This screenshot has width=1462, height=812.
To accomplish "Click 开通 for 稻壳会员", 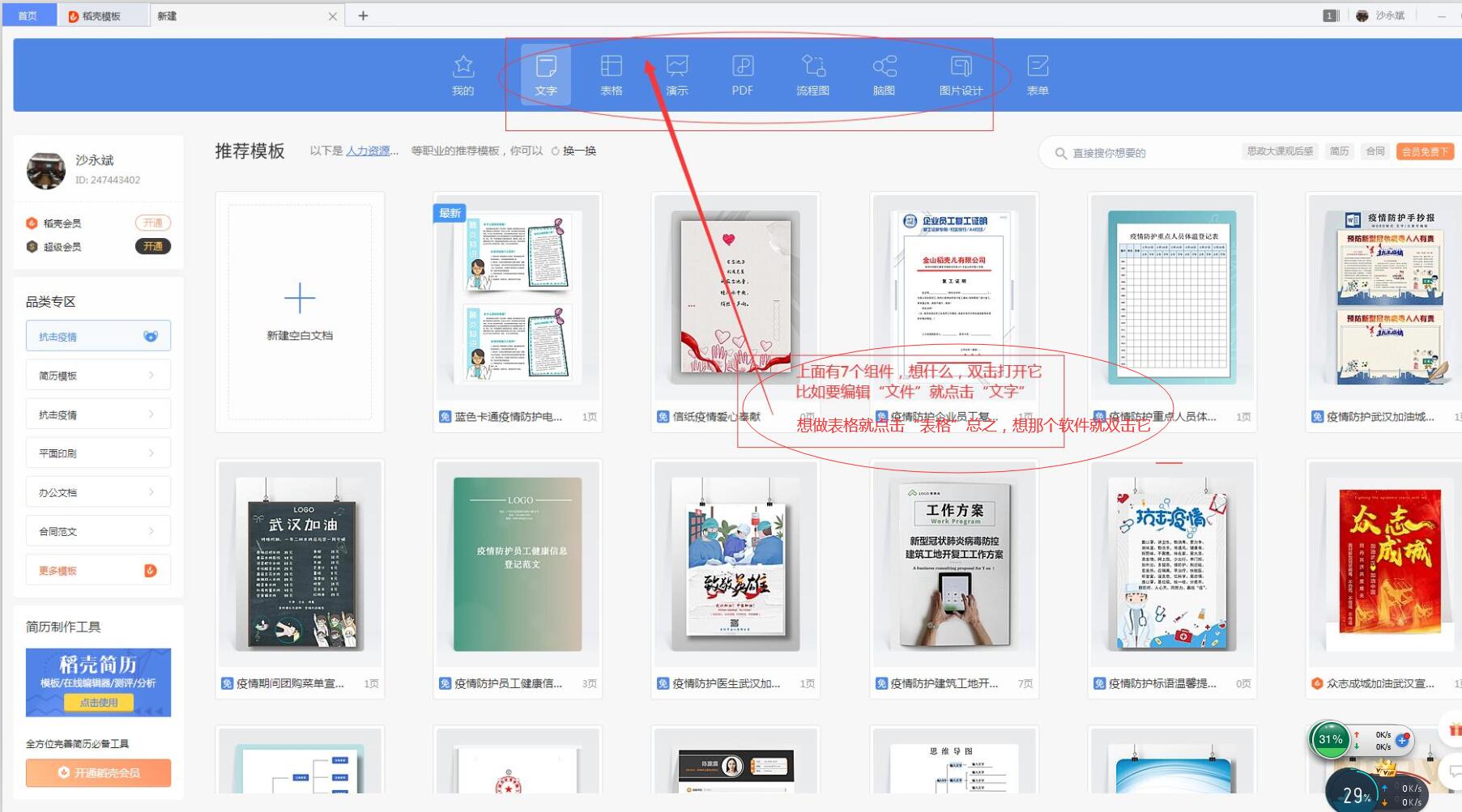I will tap(152, 223).
